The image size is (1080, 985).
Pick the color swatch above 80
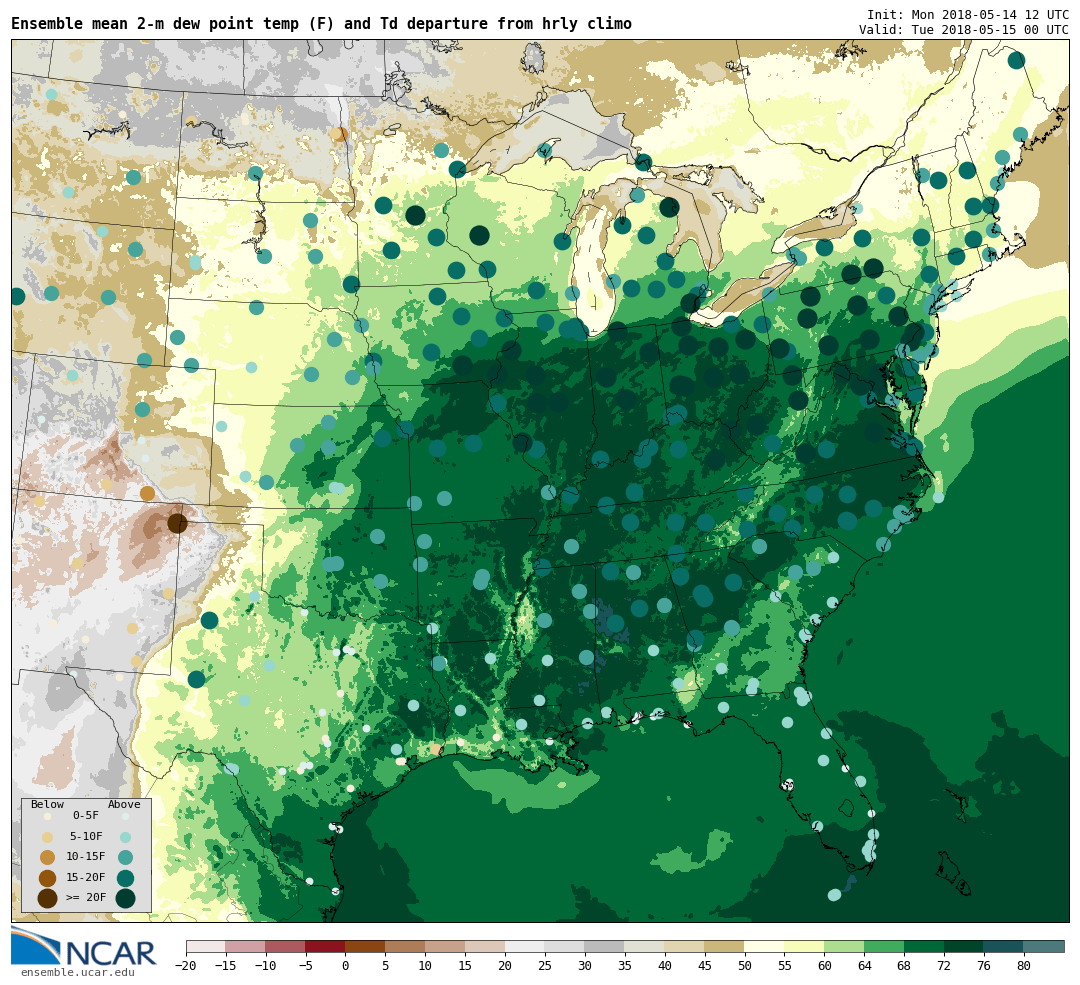(1044, 946)
